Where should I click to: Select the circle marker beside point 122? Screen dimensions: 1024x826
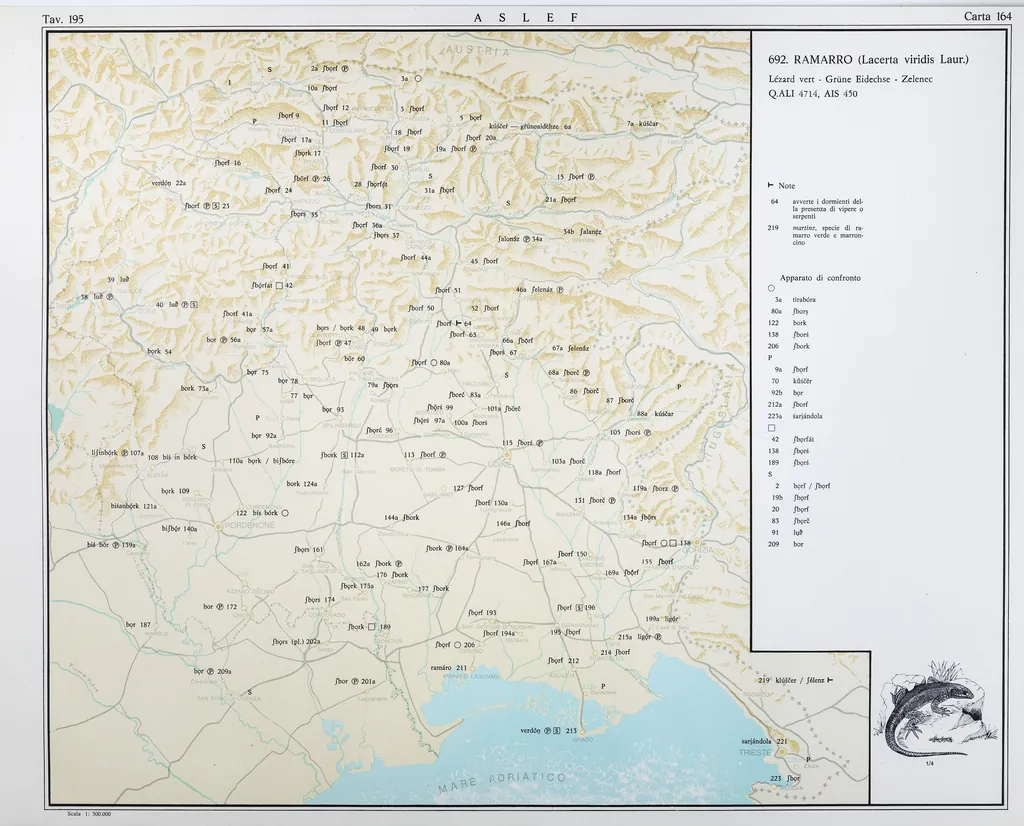pos(285,513)
